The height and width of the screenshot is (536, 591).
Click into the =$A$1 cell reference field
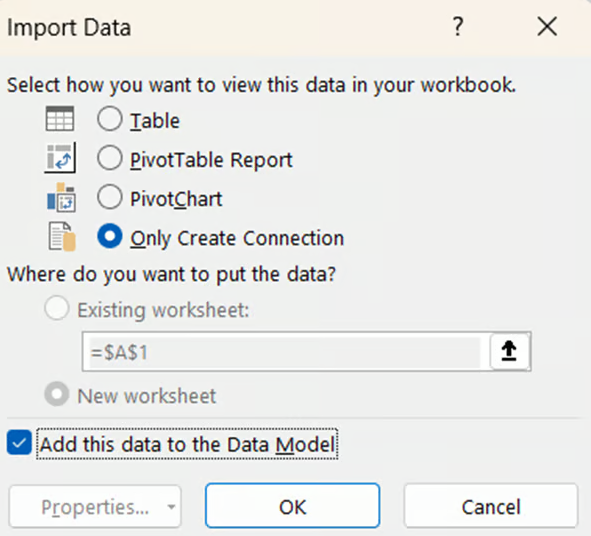coord(286,352)
